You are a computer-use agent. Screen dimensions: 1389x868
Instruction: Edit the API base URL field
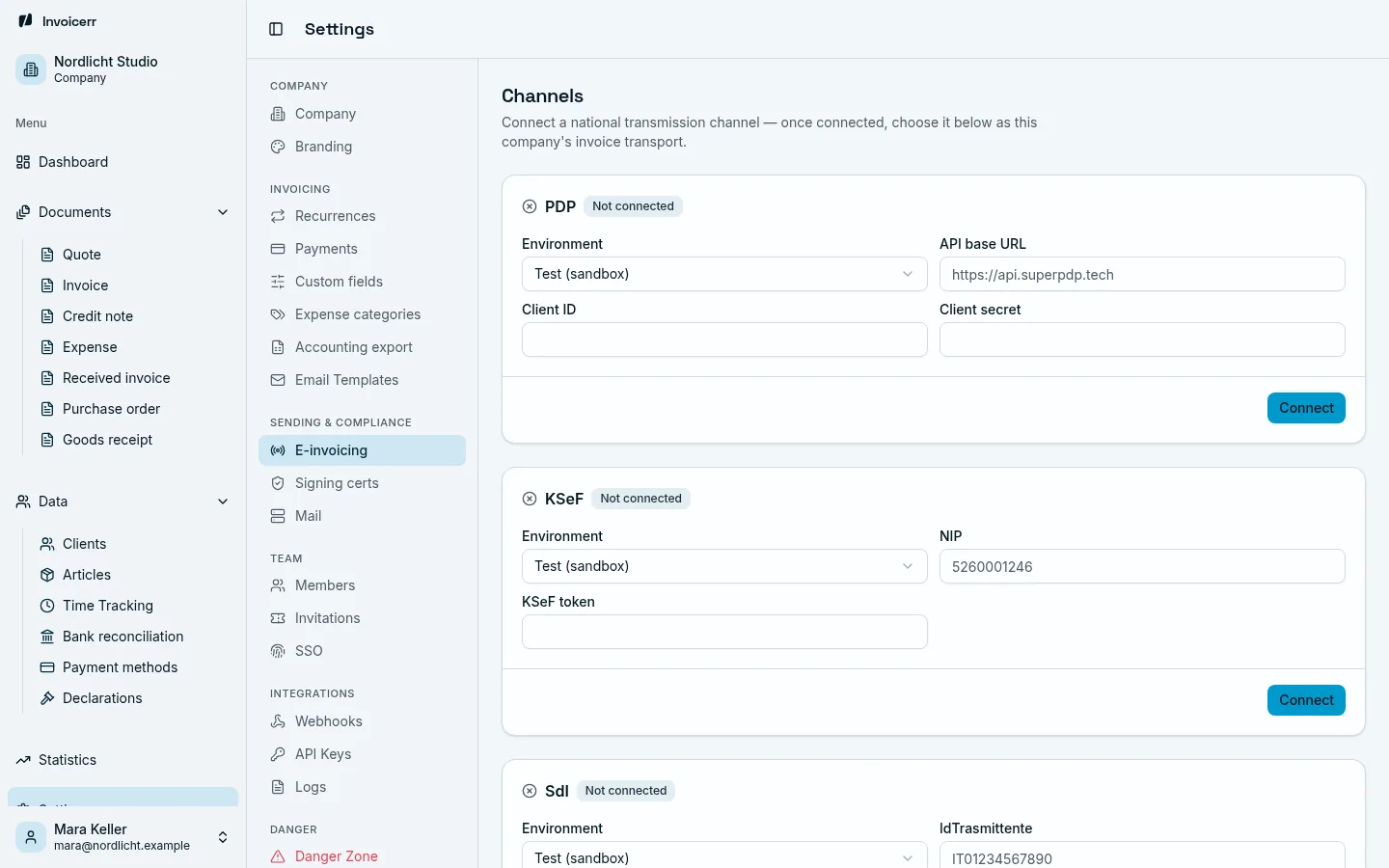pyautogui.click(x=1142, y=274)
